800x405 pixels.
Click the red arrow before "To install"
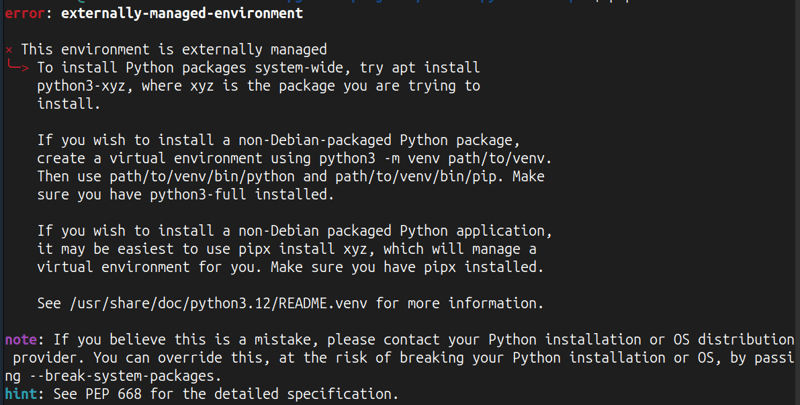coord(18,67)
